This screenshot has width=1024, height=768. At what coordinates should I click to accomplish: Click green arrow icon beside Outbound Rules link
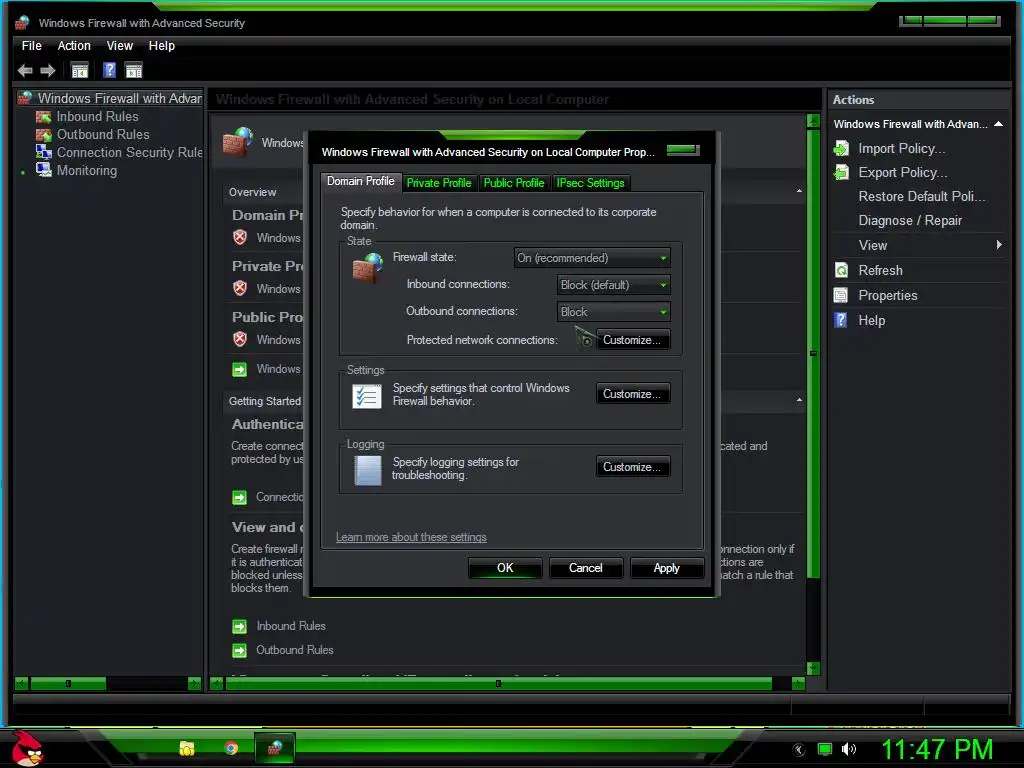coord(240,651)
